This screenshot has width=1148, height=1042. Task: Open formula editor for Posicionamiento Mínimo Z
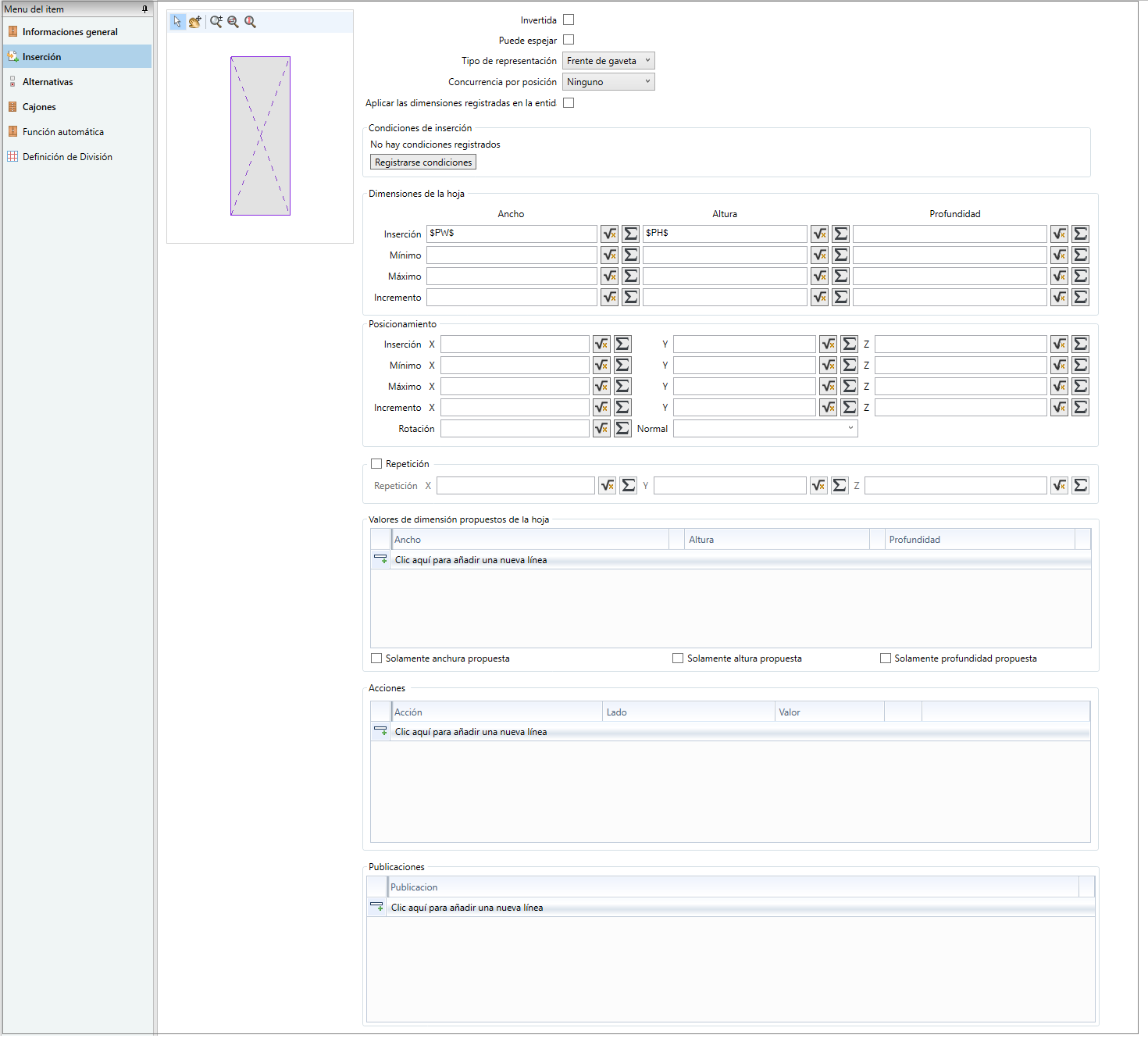coord(1059,365)
